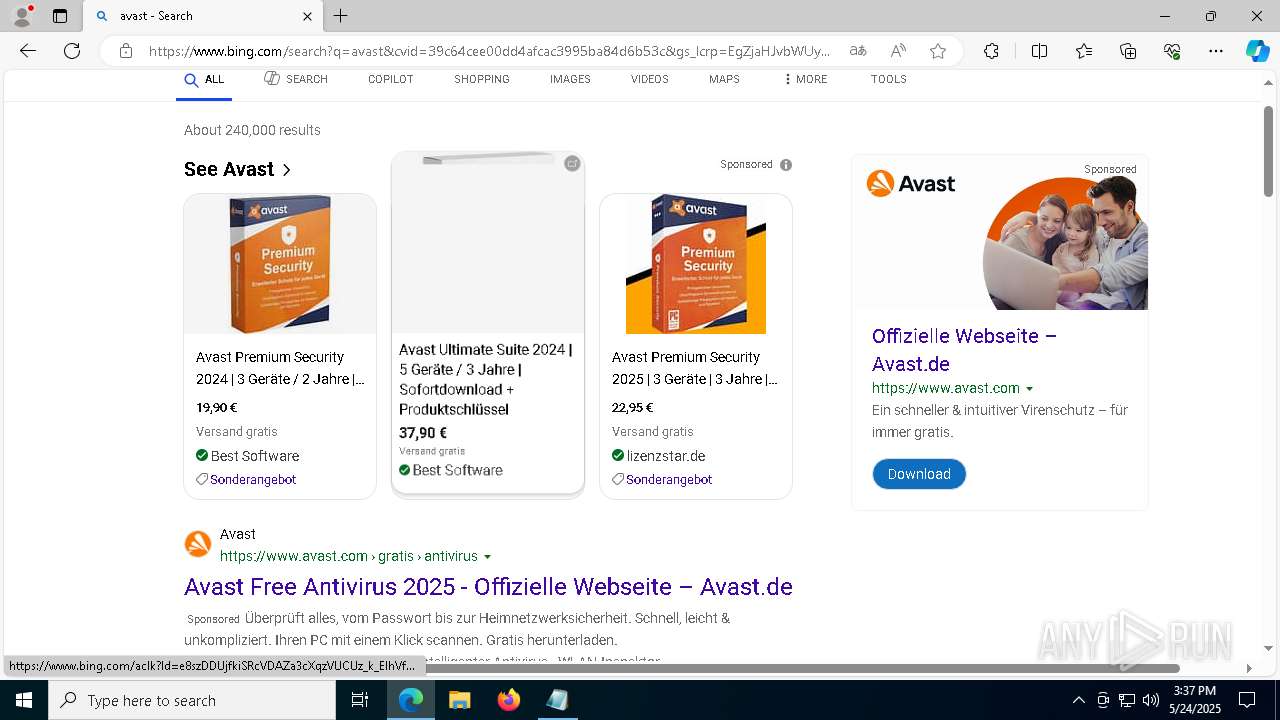This screenshot has height=720, width=1280.
Task: Click Sonderangebot under 19,90 € product
Action: tap(253, 480)
